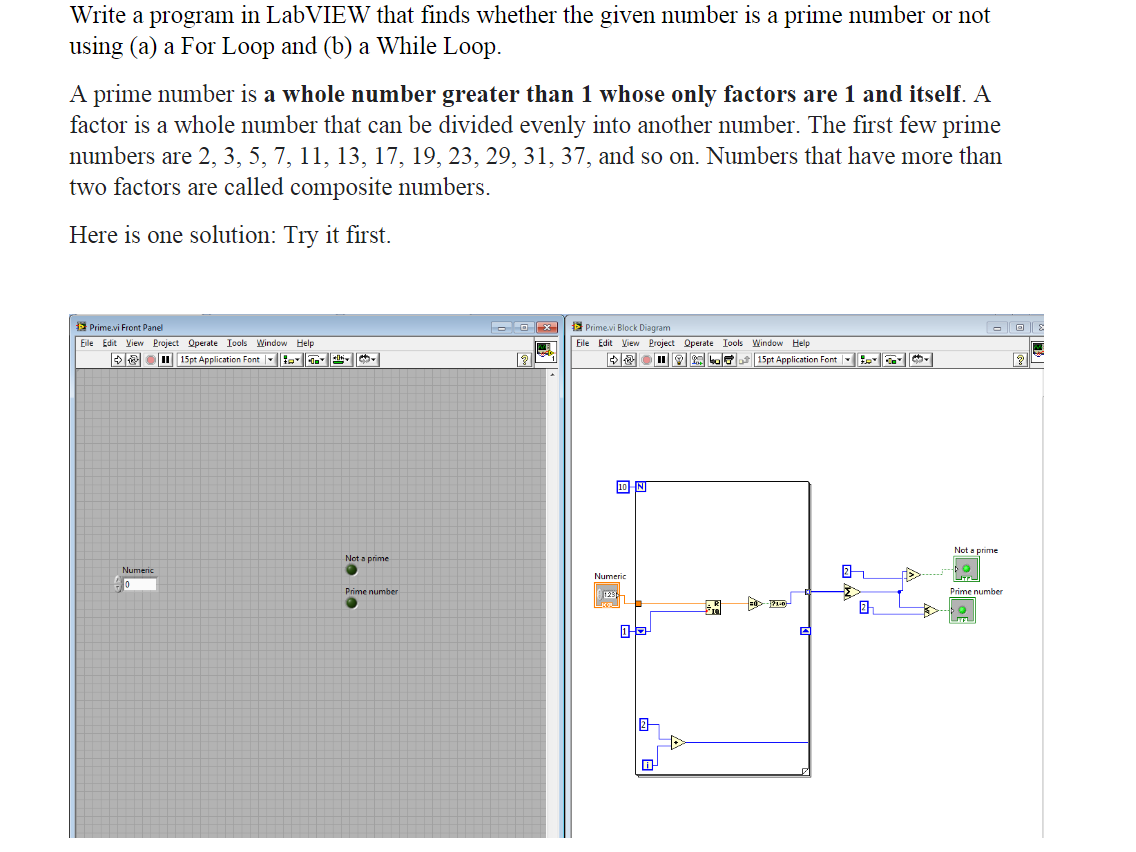Click the Front Panel vertical scrollbar
This screenshot has height=852, width=1136.
555,600
